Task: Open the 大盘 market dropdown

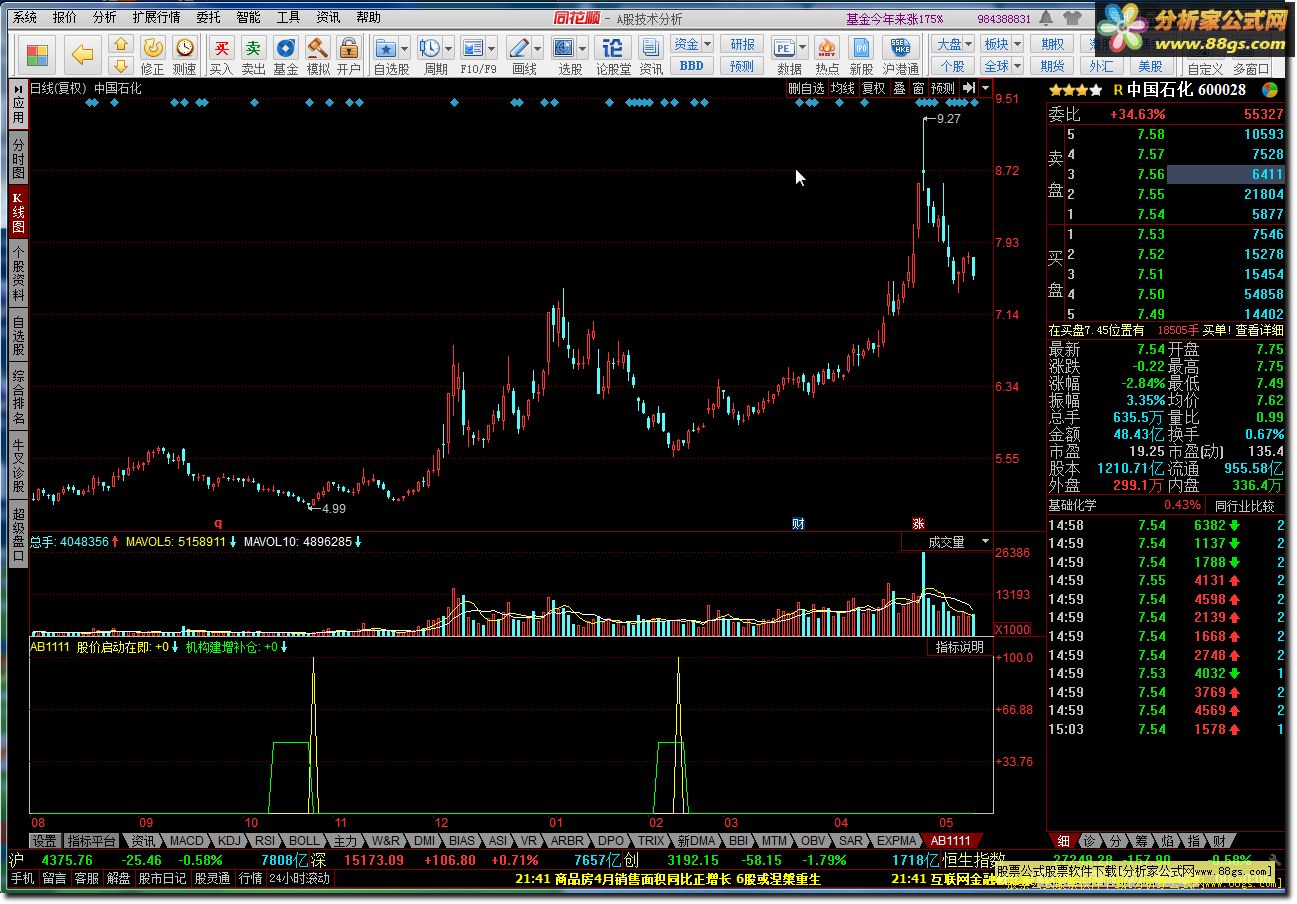Action: [x=954, y=45]
